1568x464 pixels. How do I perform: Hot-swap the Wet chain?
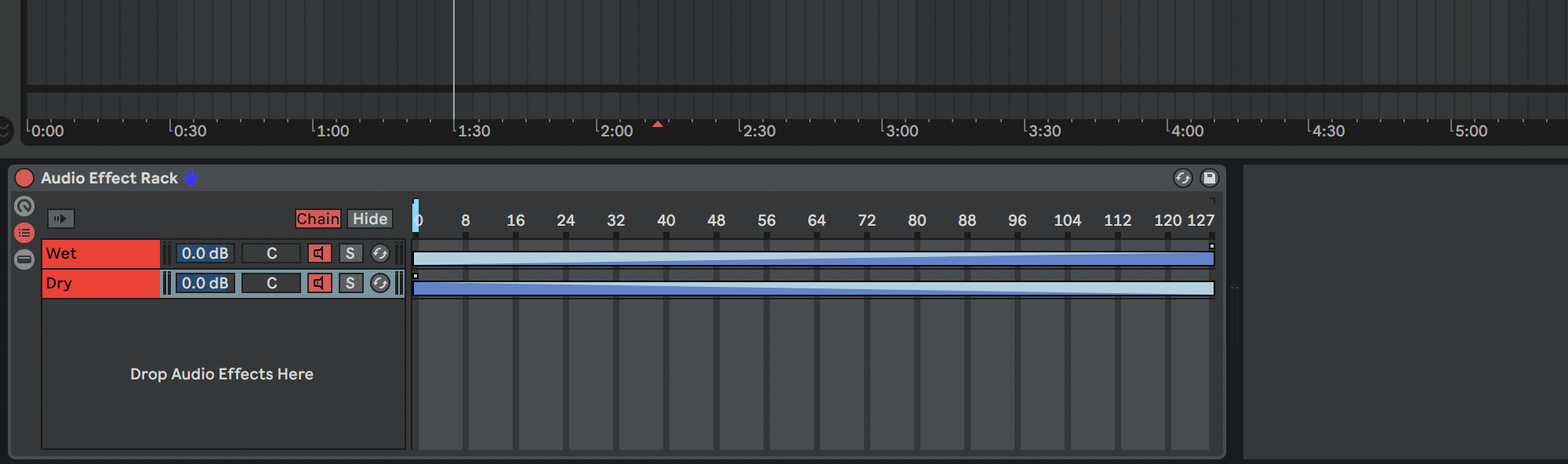pos(380,253)
